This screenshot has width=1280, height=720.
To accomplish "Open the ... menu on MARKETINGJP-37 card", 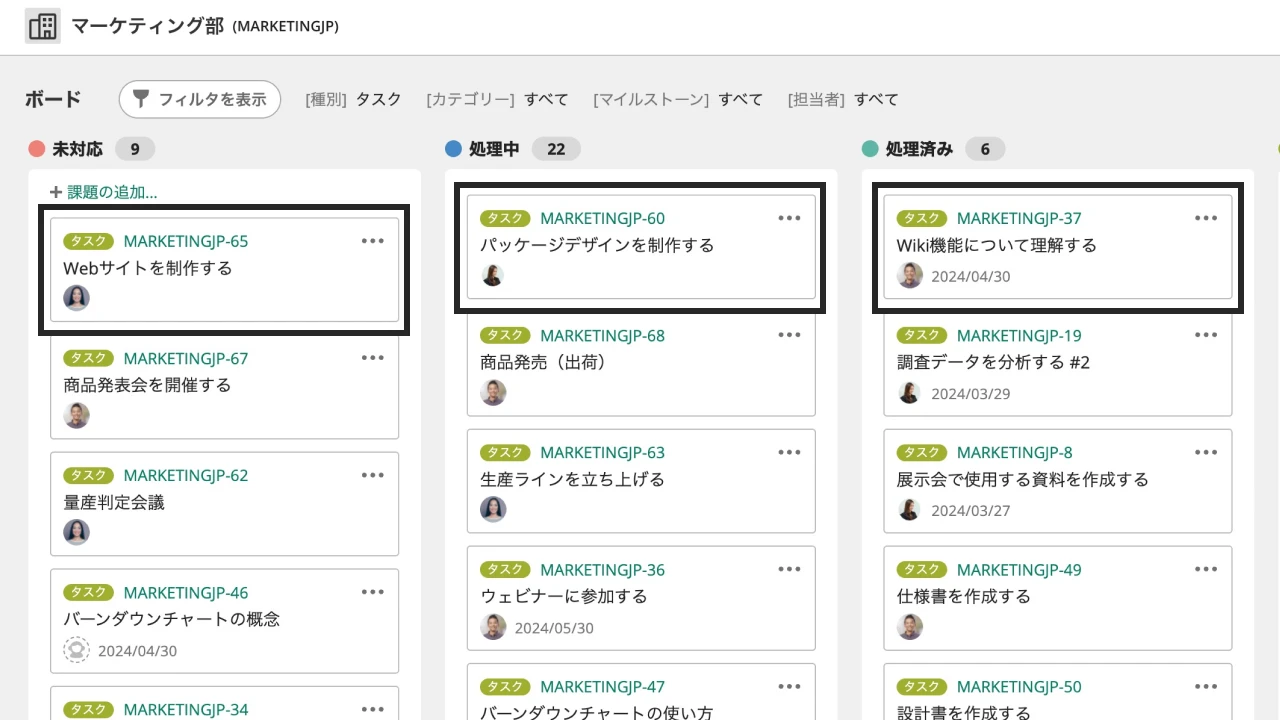I will tap(1206, 218).
